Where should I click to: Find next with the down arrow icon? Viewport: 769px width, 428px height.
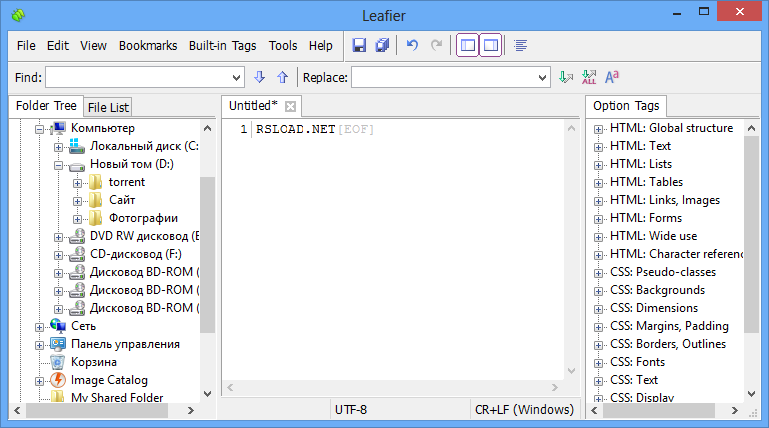[259, 77]
